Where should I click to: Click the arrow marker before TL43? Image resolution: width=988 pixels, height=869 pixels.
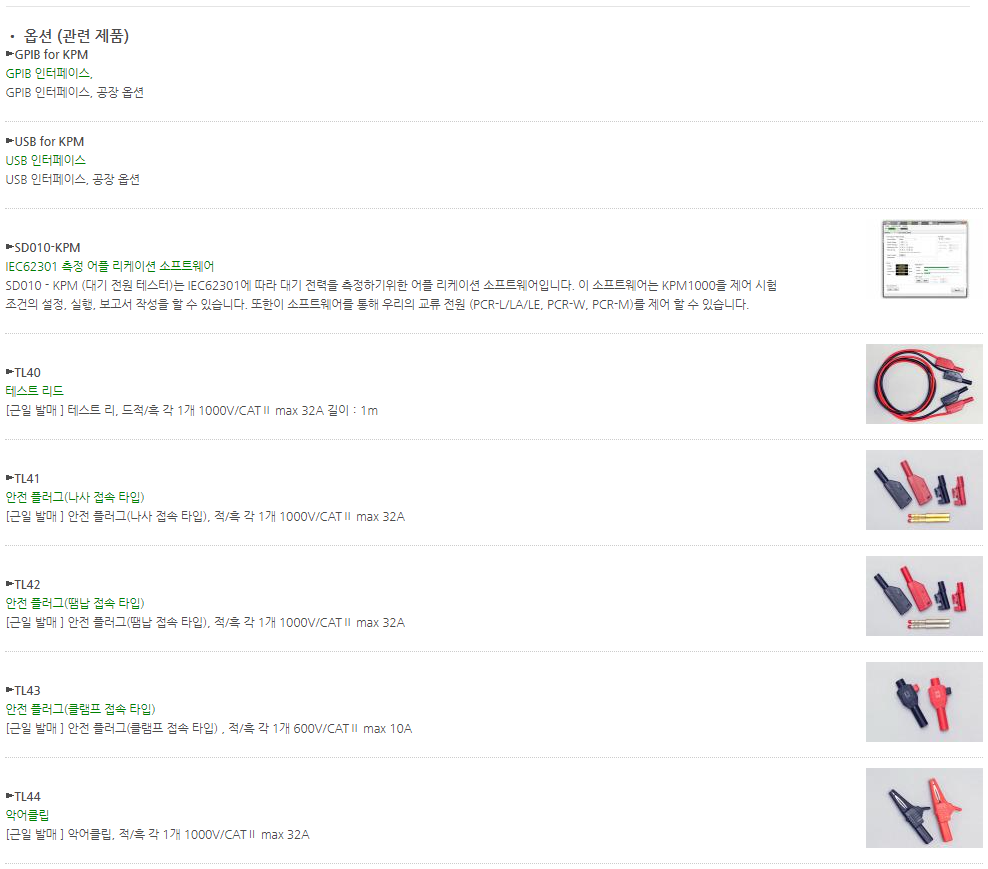pyautogui.click(x=9, y=689)
